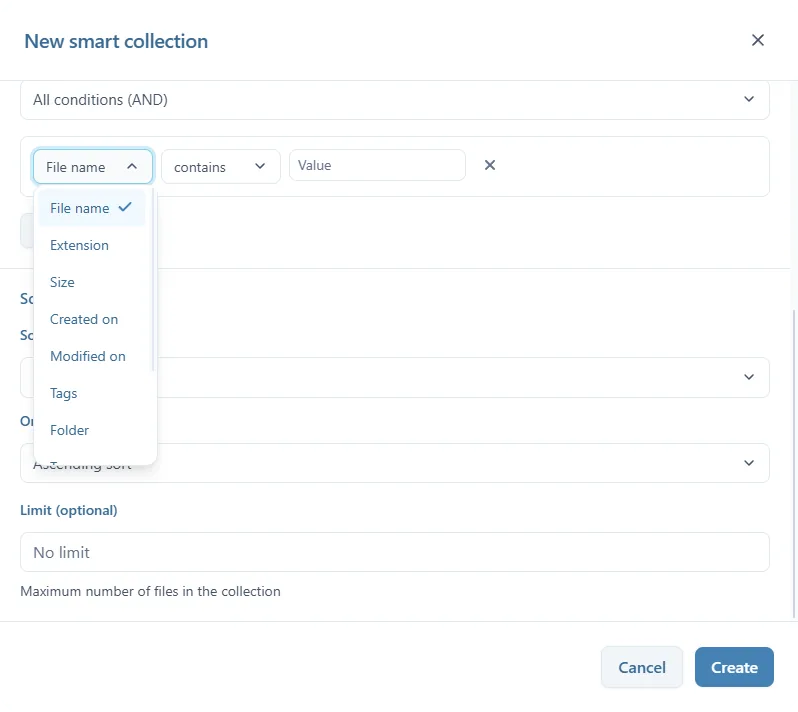This screenshot has width=798, height=712.
Task: Click the Maximum number of files hint text
Action: (150, 591)
